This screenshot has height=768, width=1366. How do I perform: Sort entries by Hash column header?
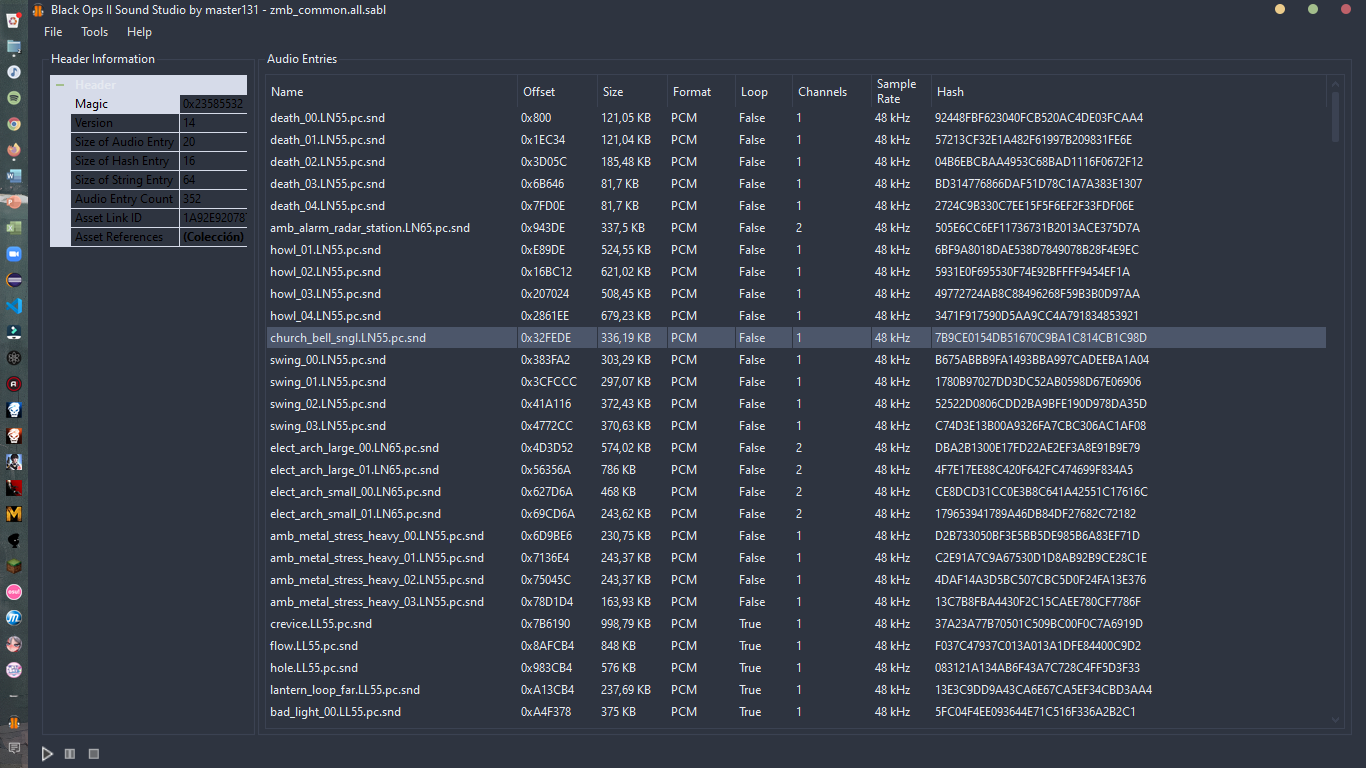(1129, 92)
